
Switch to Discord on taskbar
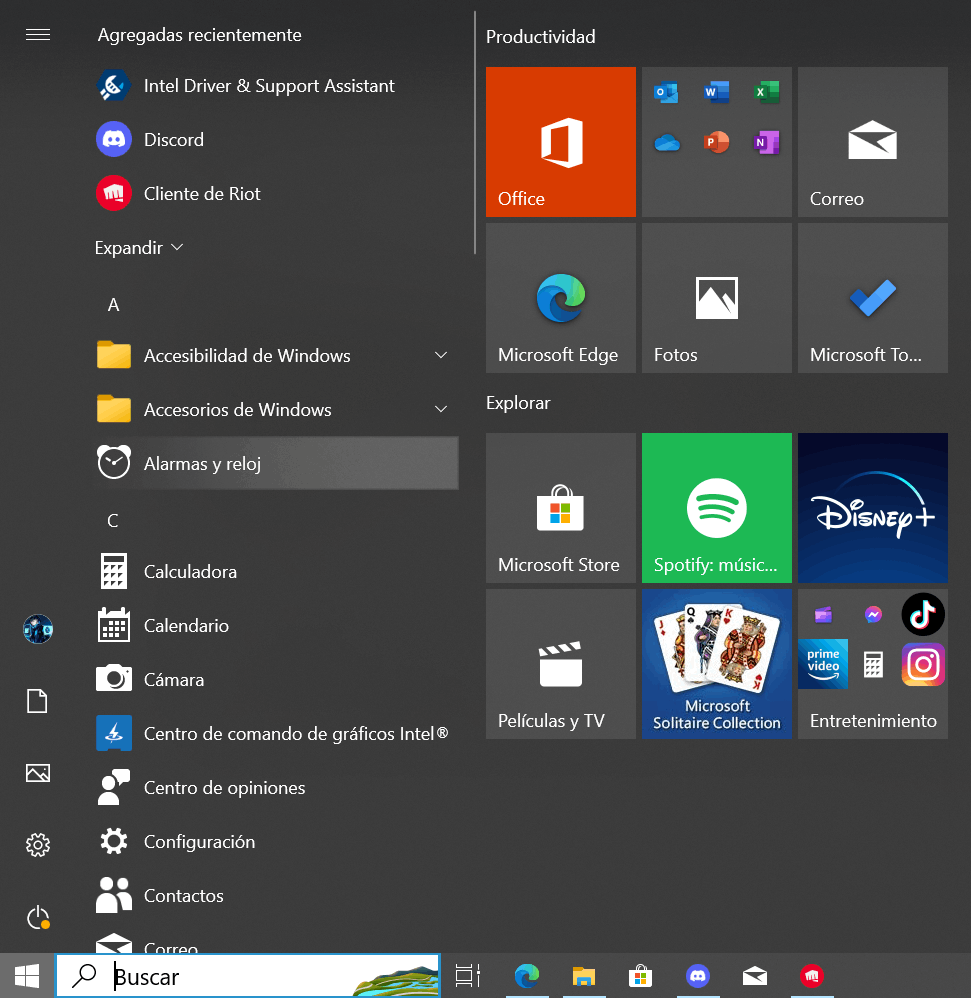698,976
